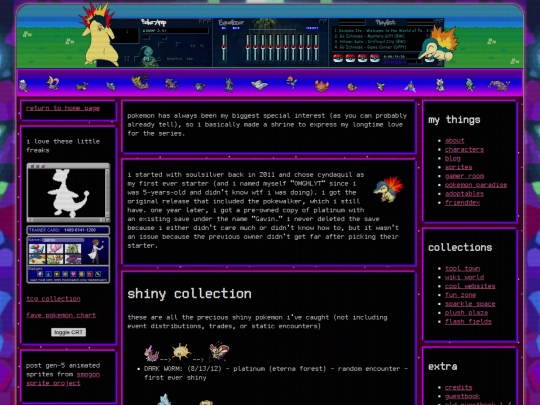Visit the flash fields link
This screenshot has width=540, height=405.
click(468, 322)
